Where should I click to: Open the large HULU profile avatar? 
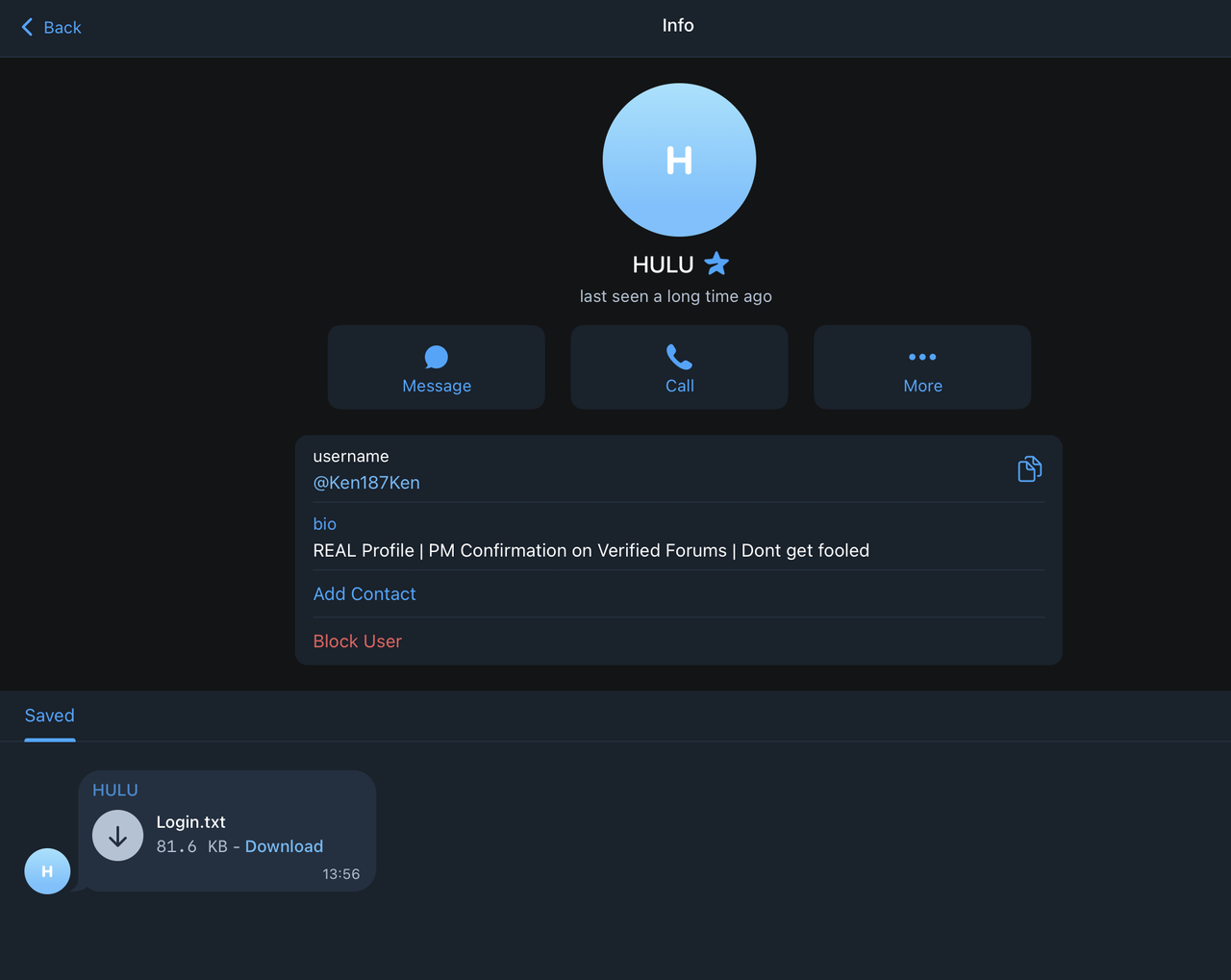[679, 160]
